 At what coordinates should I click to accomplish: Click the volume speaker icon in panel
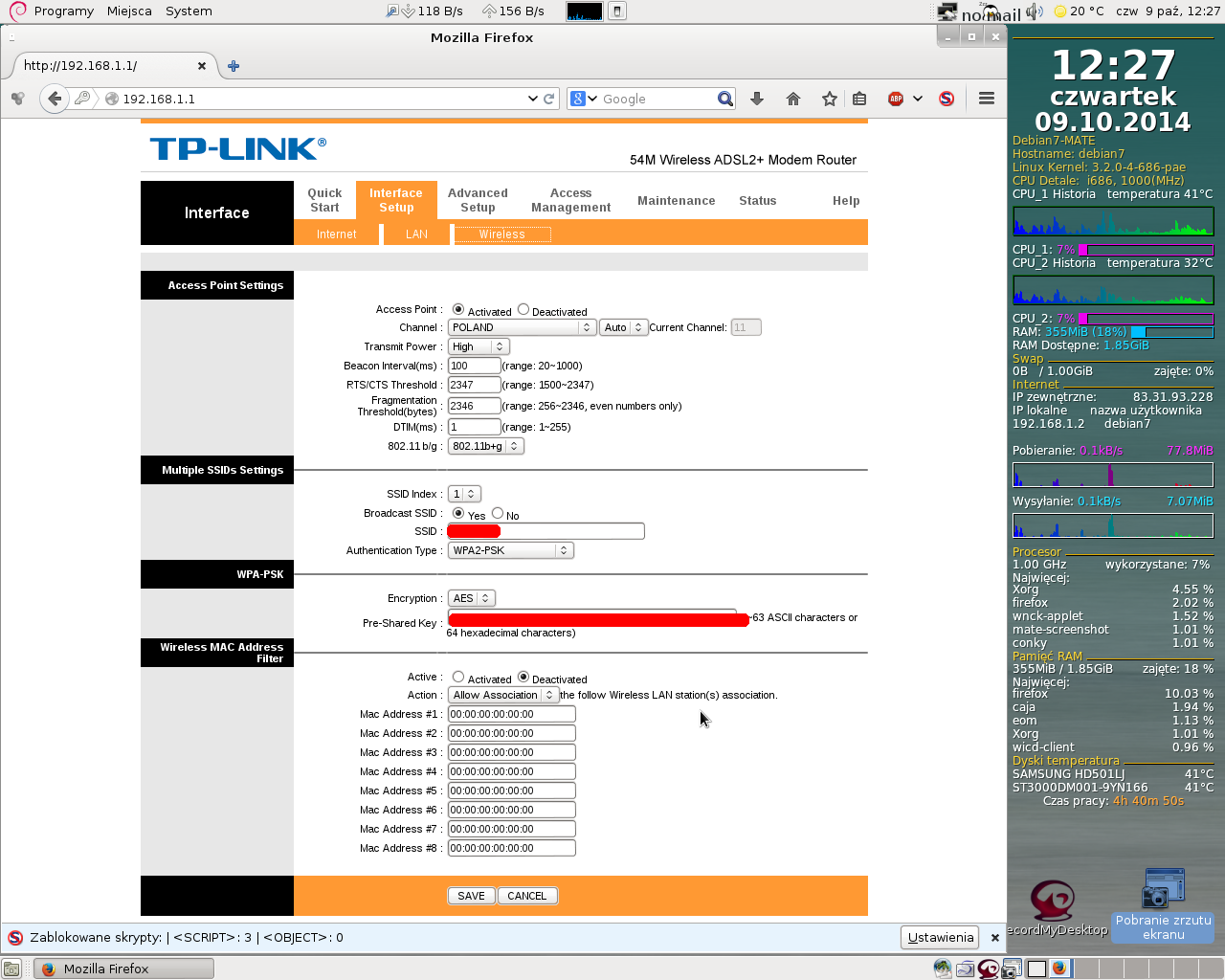pyautogui.click(x=1035, y=11)
